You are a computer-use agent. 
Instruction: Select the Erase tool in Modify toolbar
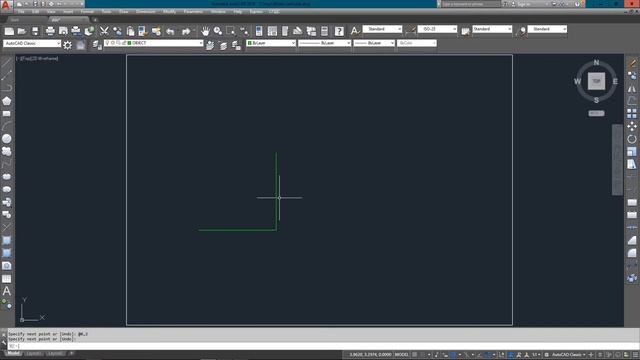pos(632,63)
